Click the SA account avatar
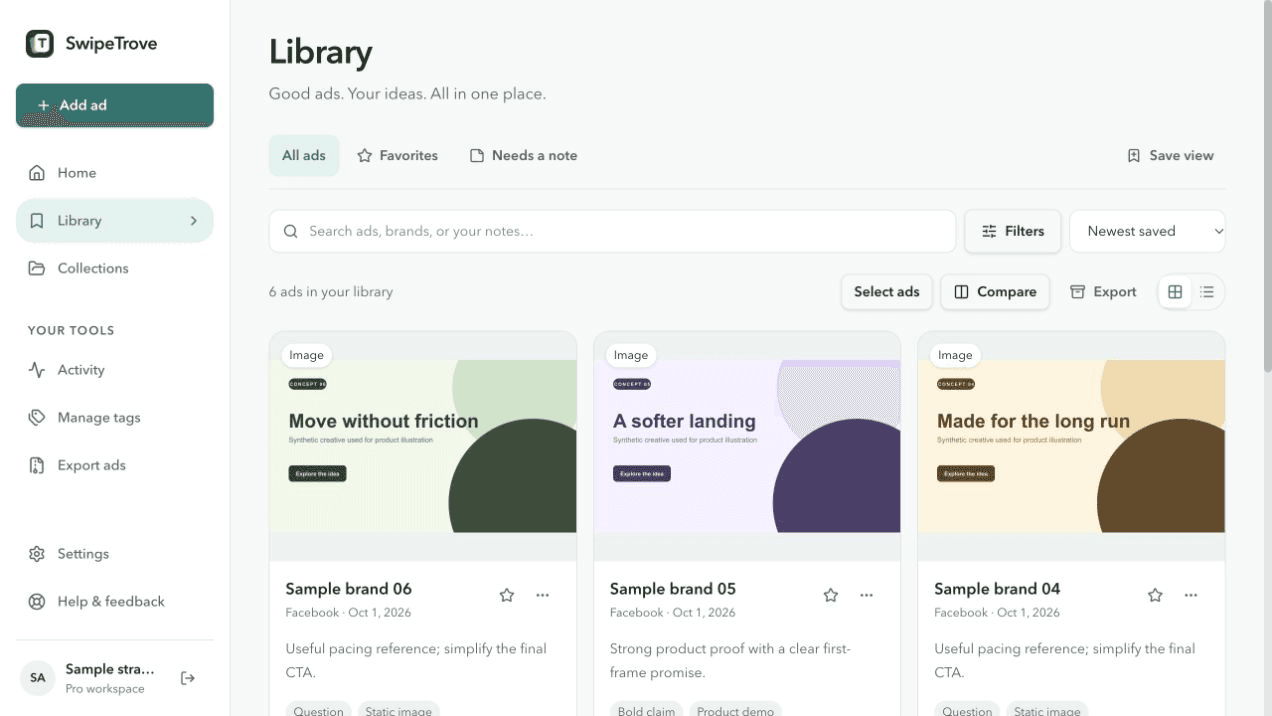The image size is (1272, 716). [38, 678]
